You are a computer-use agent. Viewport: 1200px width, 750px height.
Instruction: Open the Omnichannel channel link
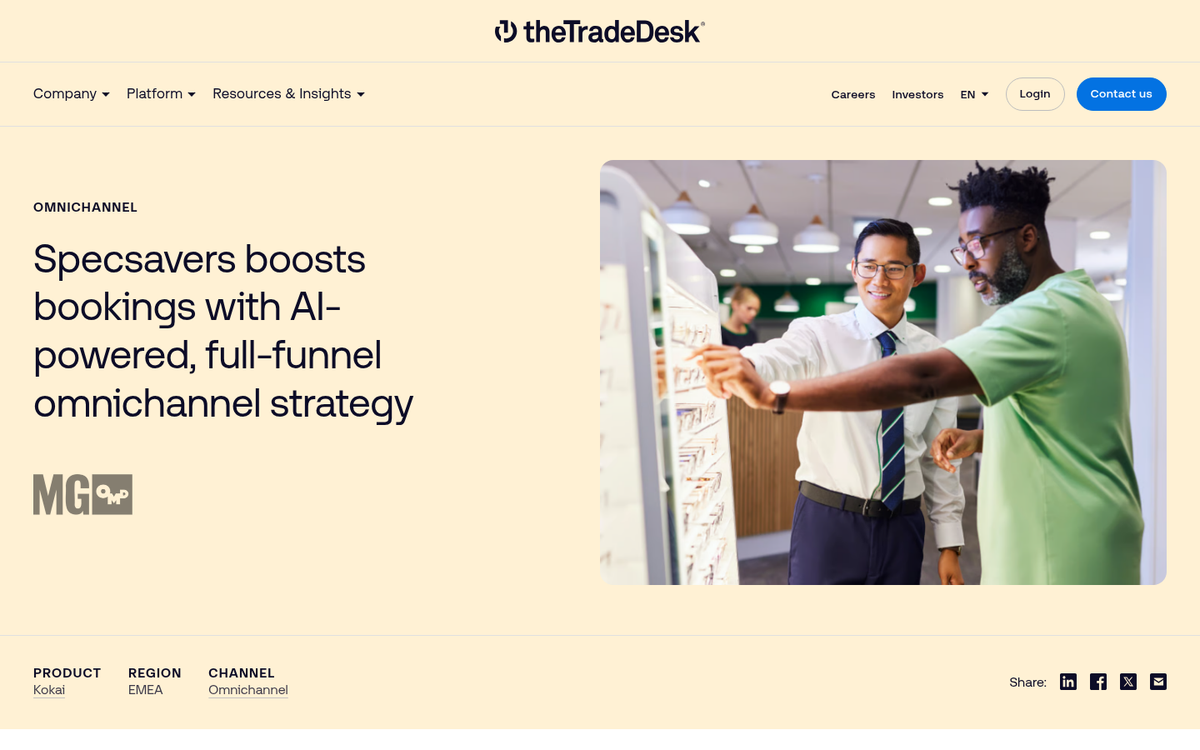pyautogui.click(x=247, y=689)
